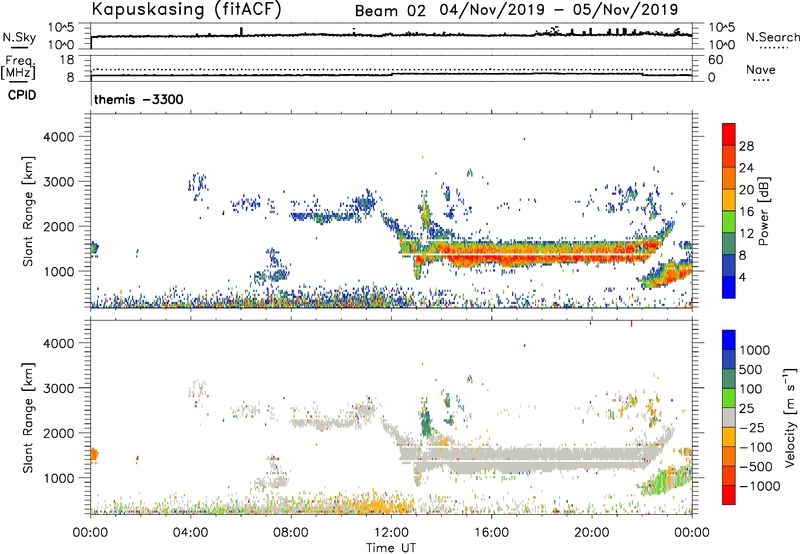This screenshot has height=554, width=800.
Task: Click the Slant Range label of the velocity panel
Action: pos(28,417)
